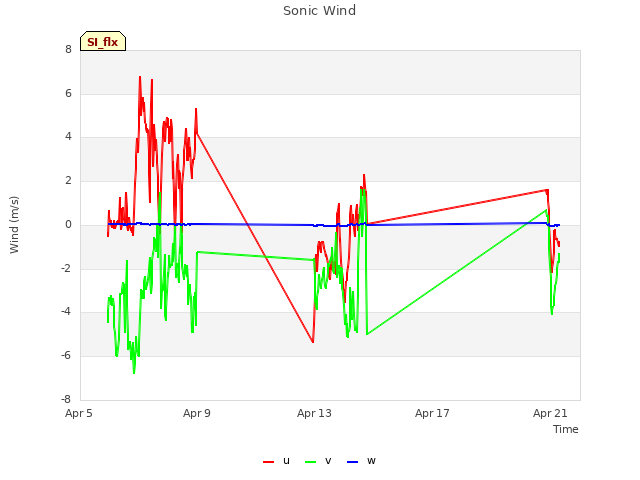Click the highest red u peak near 7

140,77
